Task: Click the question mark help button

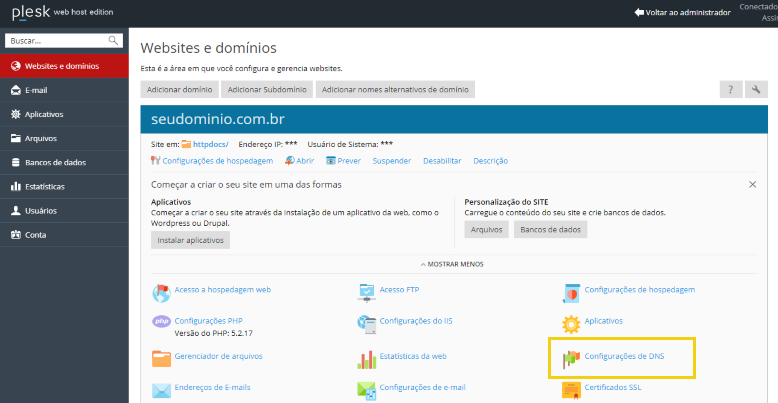Action: tap(731, 89)
